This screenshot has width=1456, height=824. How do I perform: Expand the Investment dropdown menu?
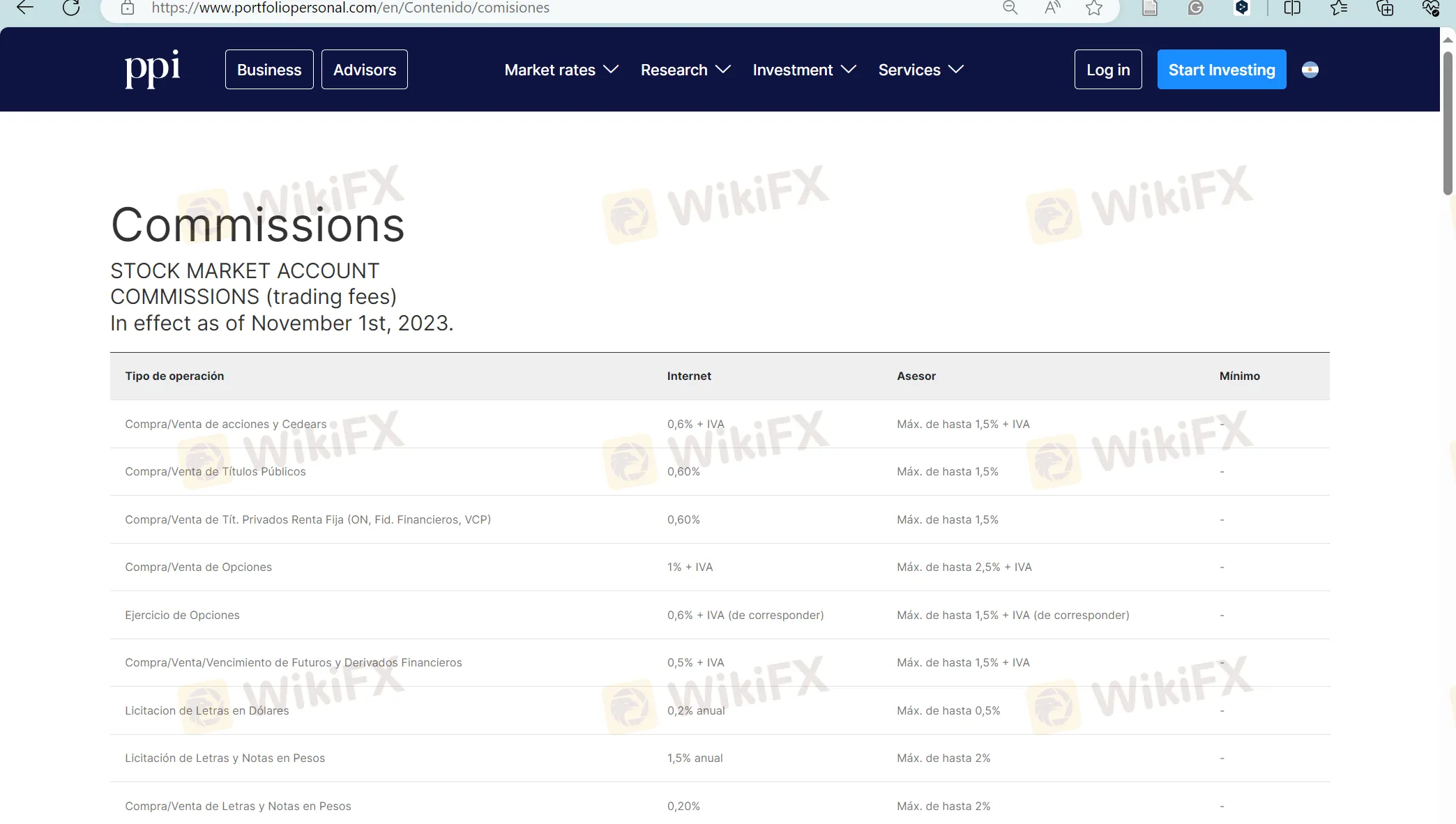804,70
